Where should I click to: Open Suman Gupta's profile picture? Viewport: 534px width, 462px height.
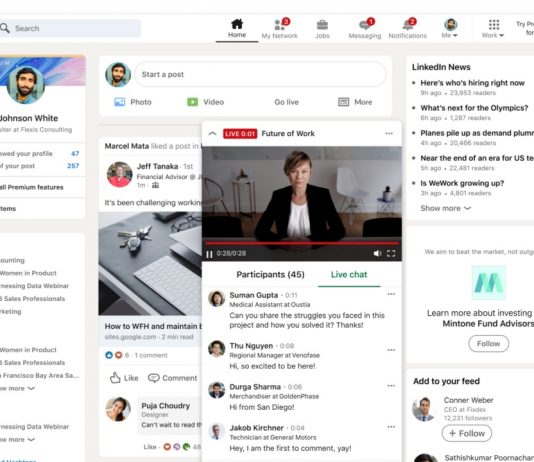(x=217, y=299)
